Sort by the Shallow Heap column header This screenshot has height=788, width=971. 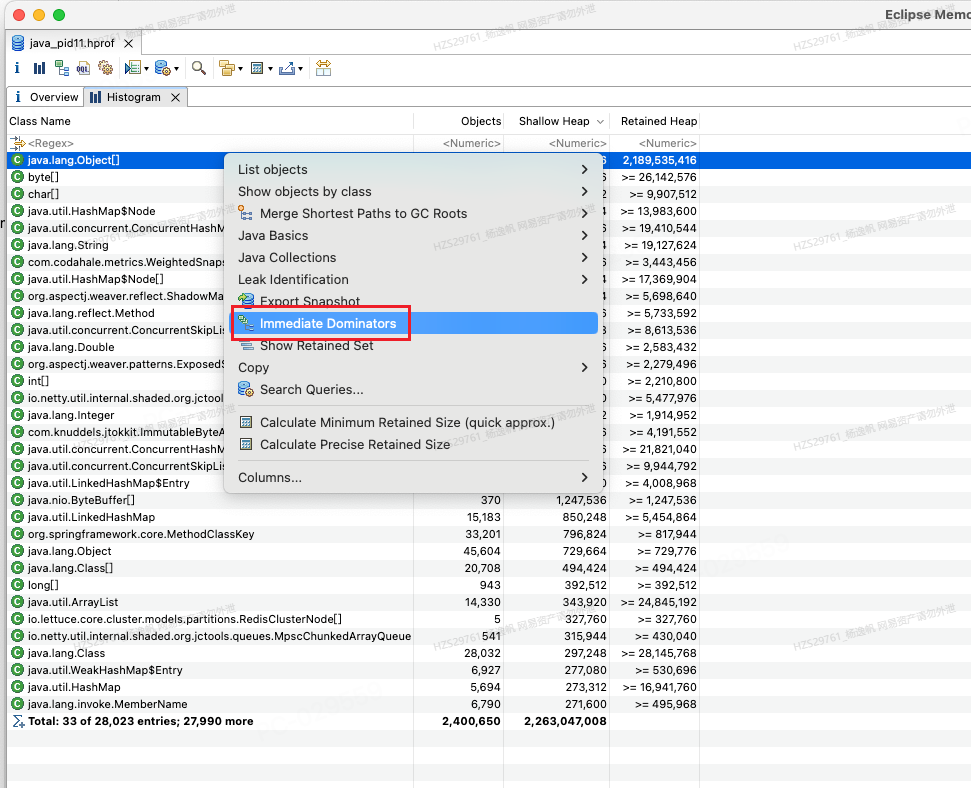pyautogui.click(x=557, y=121)
